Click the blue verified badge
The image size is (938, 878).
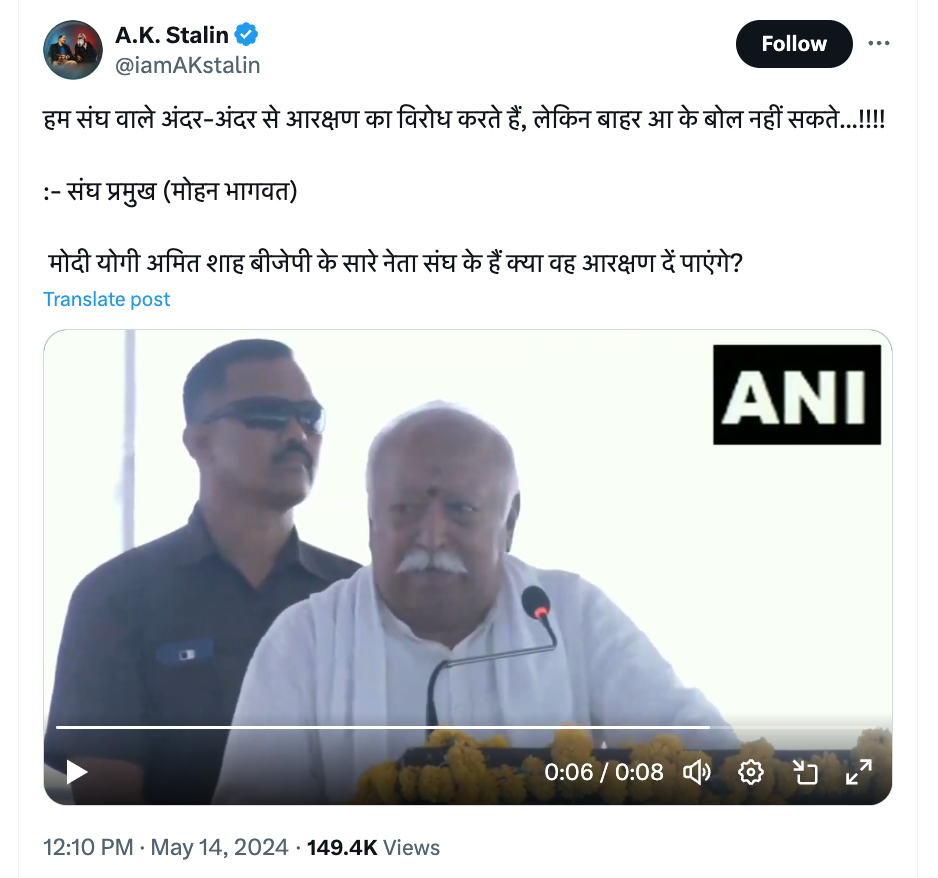tap(246, 35)
